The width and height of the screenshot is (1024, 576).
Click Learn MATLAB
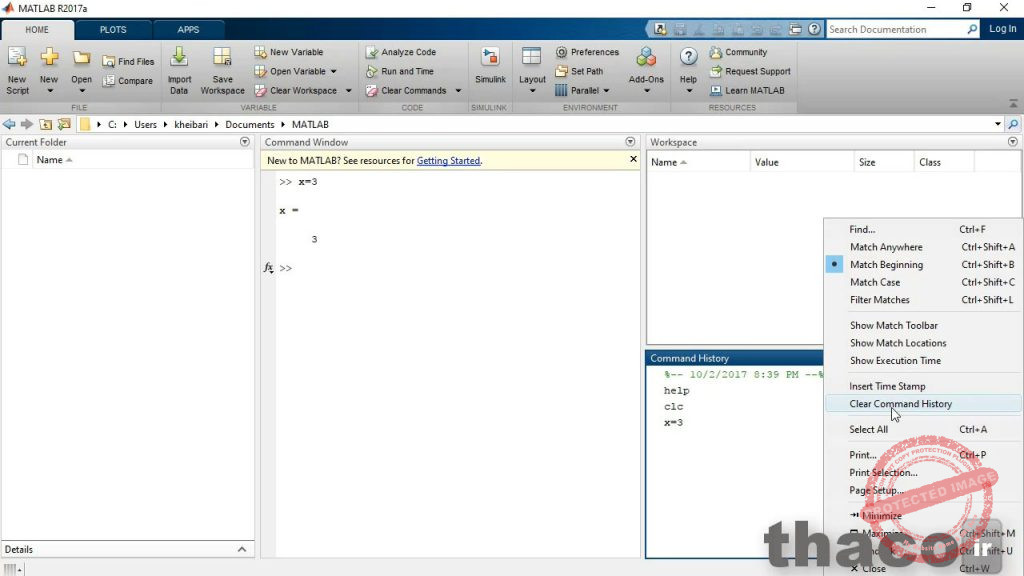click(748, 91)
